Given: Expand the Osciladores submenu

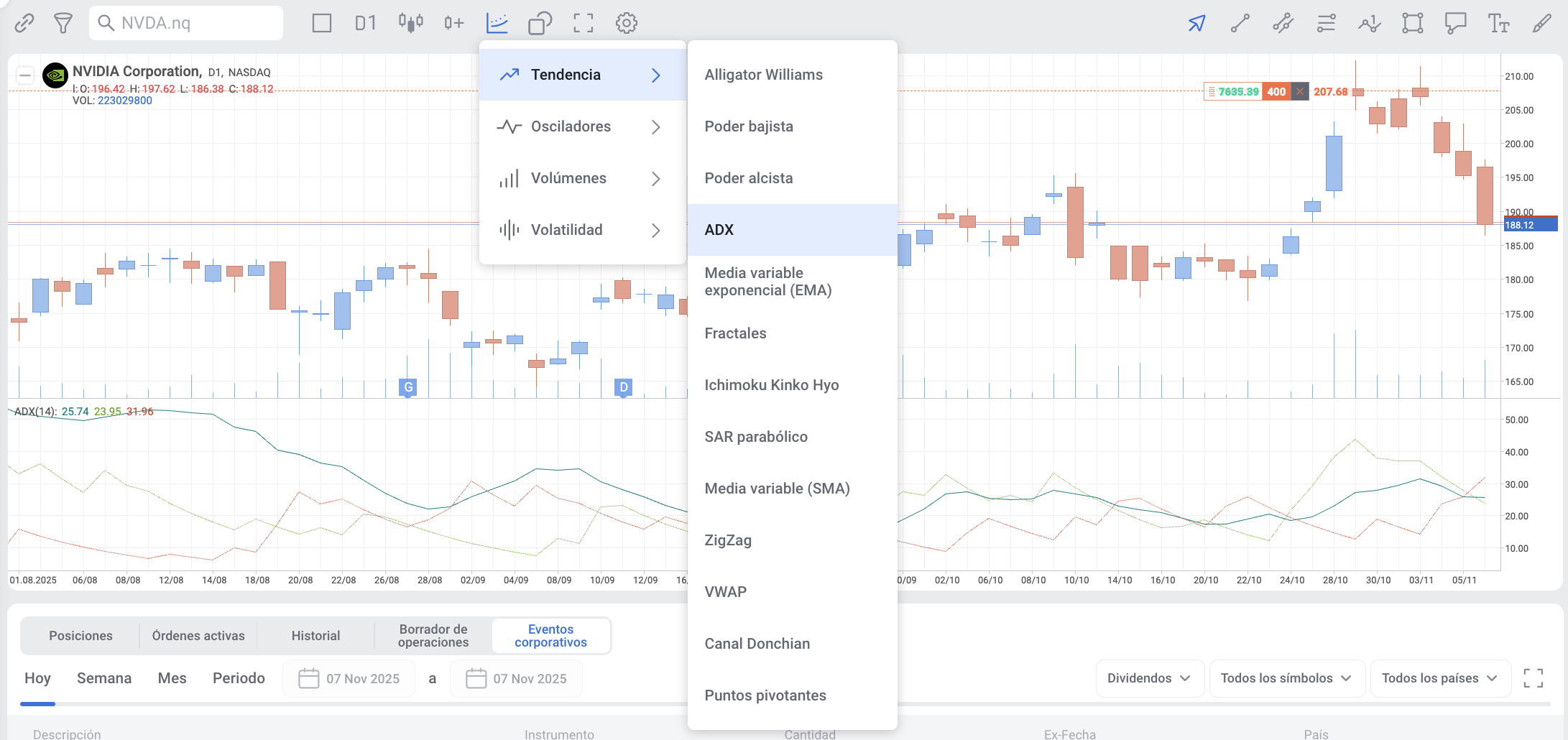Looking at the screenshot, I should [x=582, y=126].
